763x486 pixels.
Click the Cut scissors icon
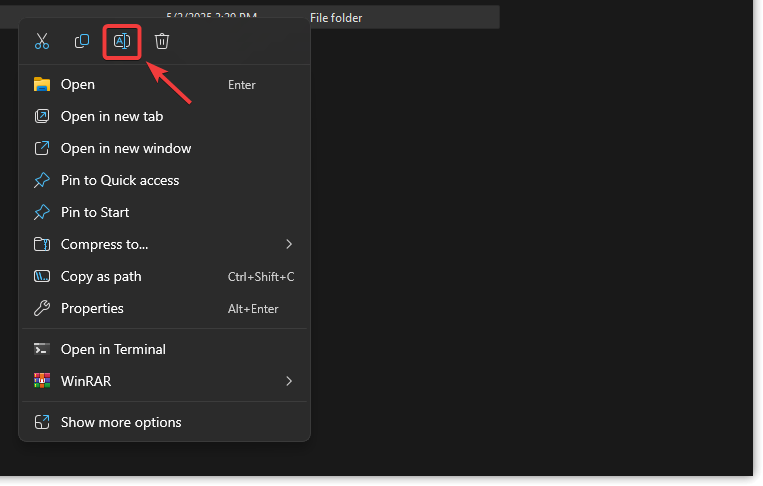pyautogui.click(x=41, y=41)
